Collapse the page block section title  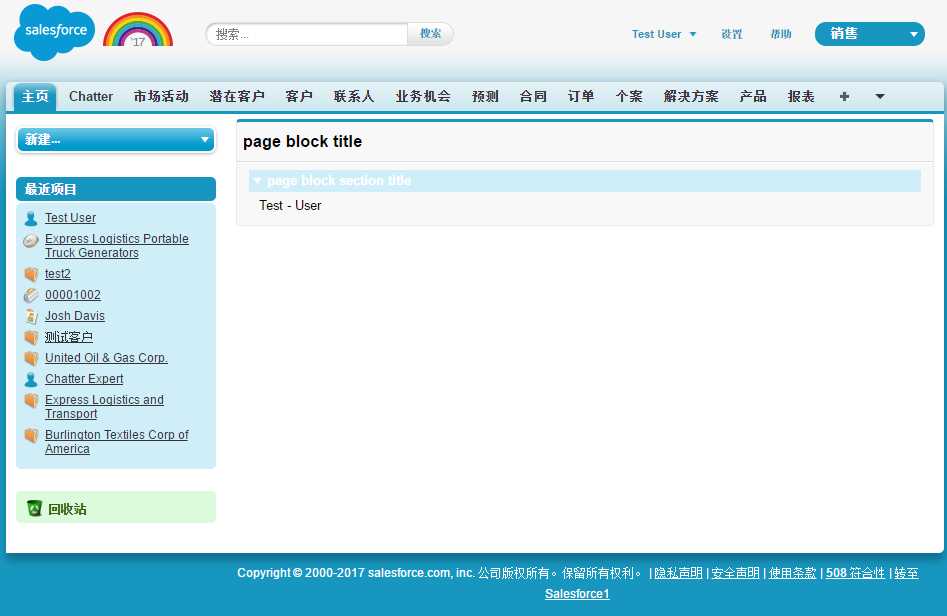click(257, 181)
